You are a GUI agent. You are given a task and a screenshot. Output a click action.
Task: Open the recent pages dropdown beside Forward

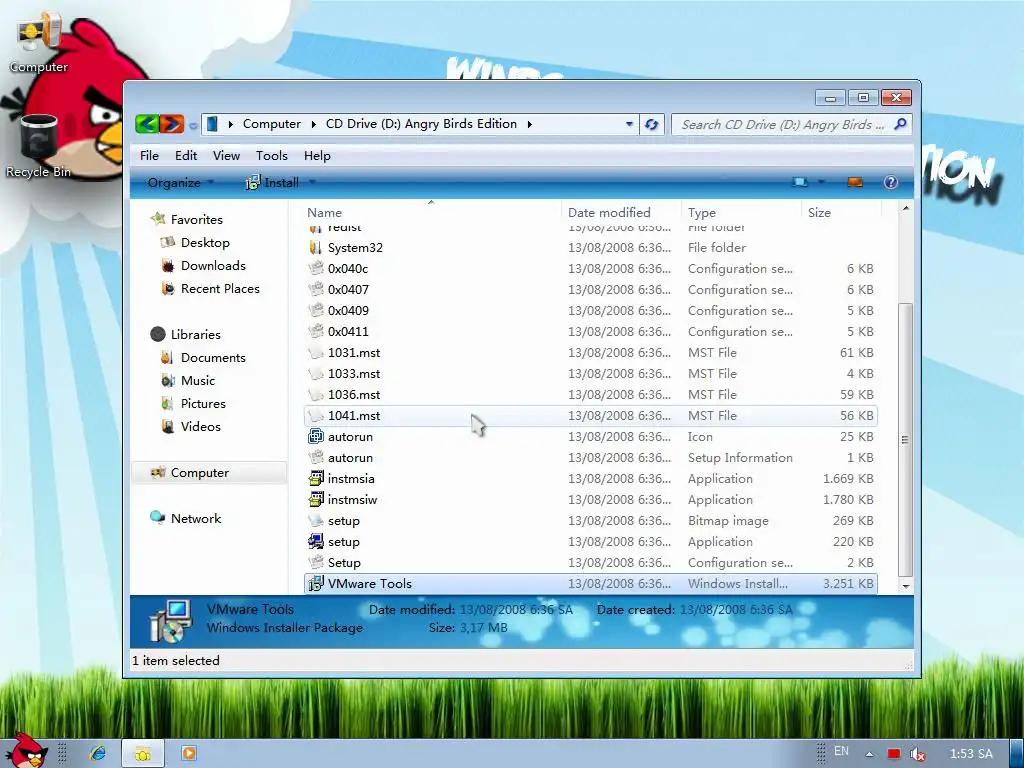coord(193,125)
